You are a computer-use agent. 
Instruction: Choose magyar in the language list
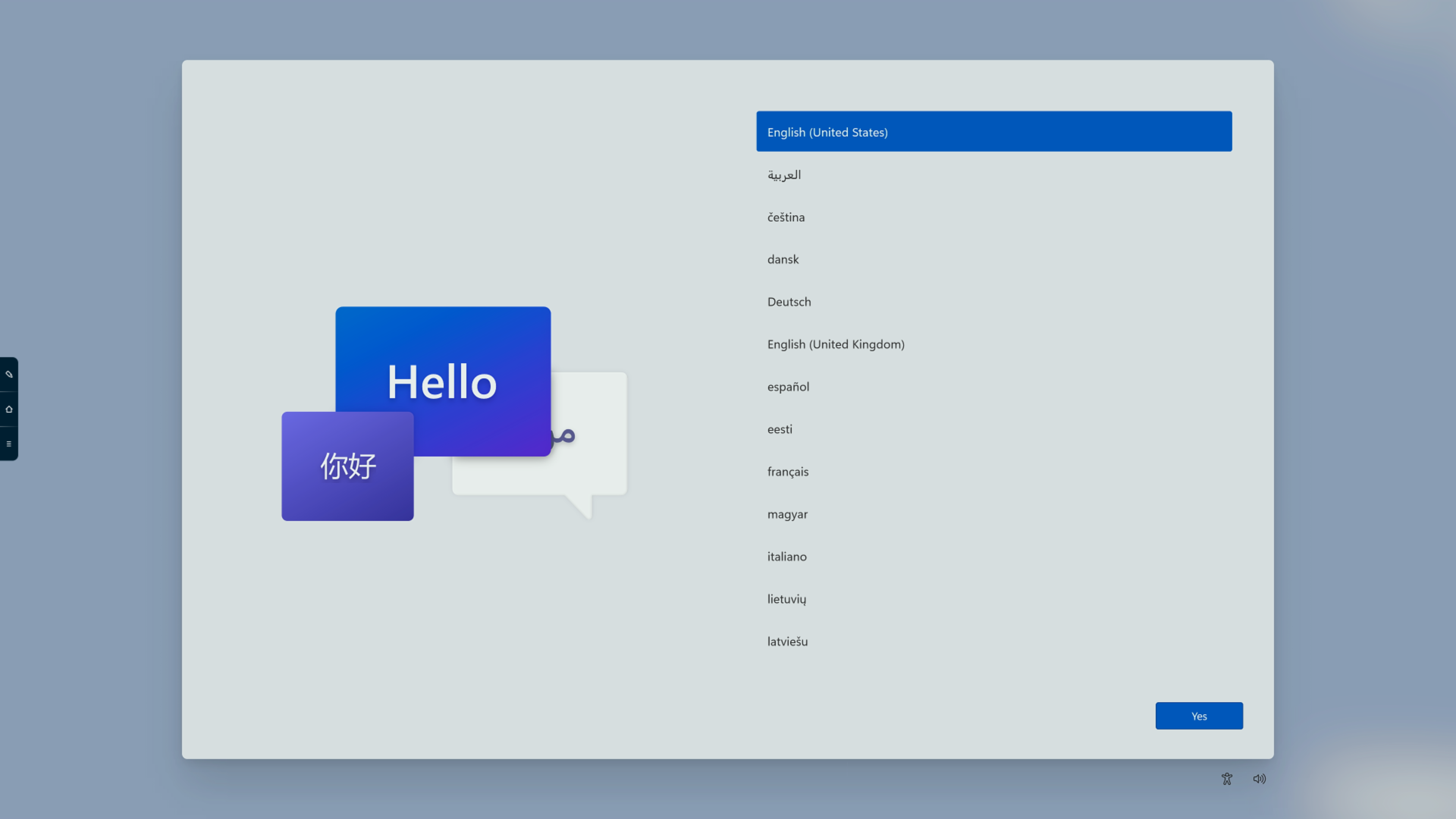click(788, 515)
